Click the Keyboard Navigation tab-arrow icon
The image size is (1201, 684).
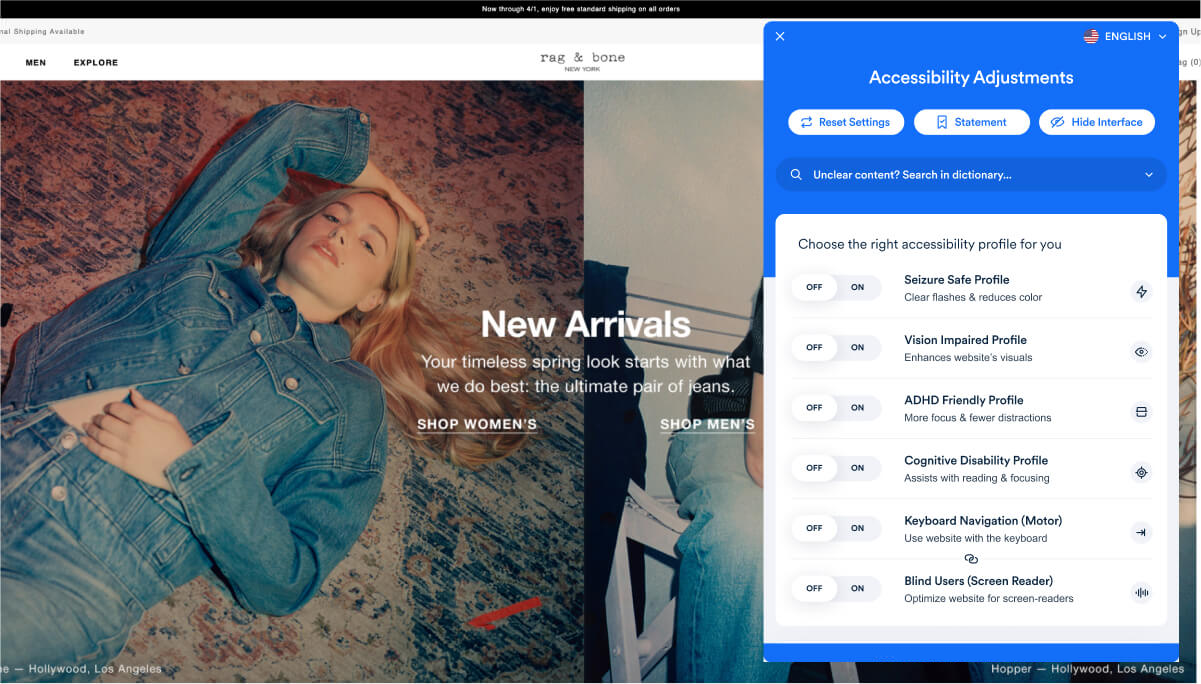[1141, 532]
